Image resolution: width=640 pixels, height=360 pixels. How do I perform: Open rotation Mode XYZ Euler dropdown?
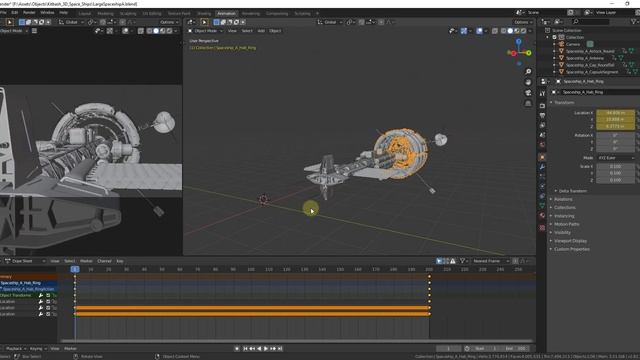click(616, 158)
